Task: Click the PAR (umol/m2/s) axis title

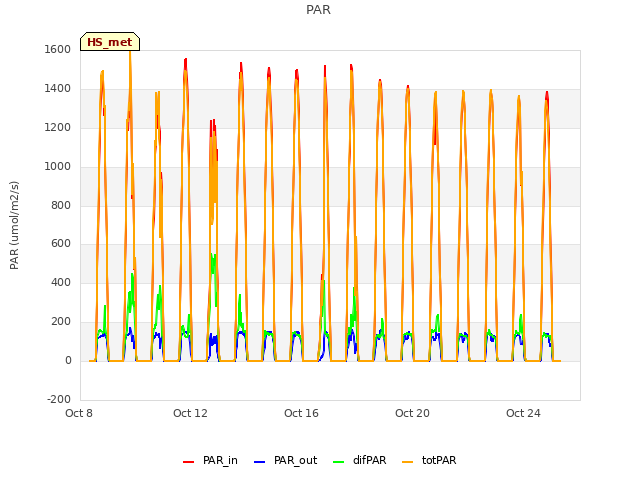Action: point(14,225)
